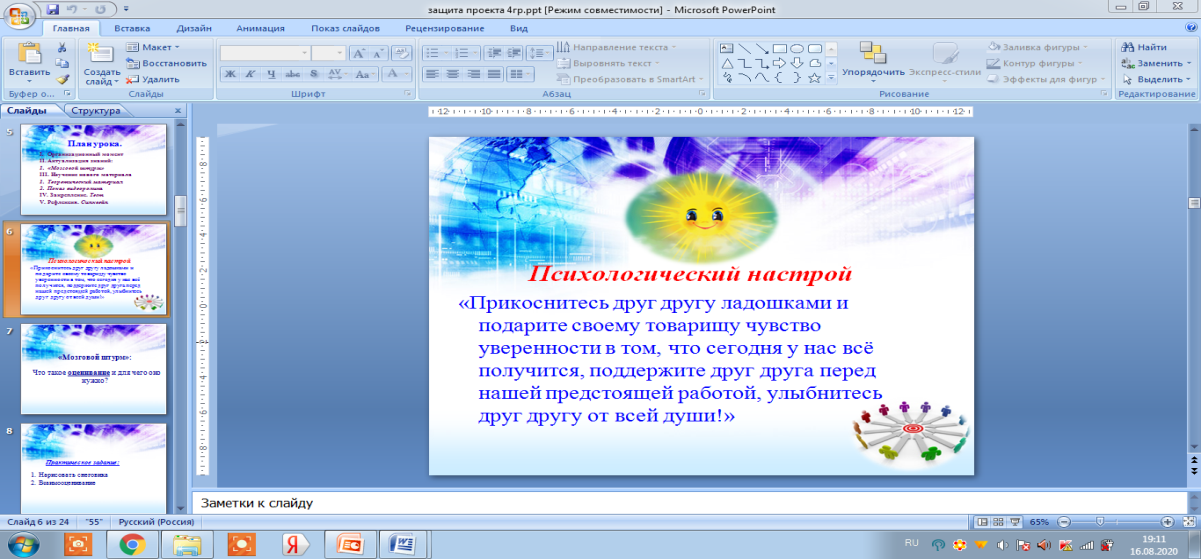
Task: Open the Рецензирование ribbon tab
Action: click(x=445, y=29)
